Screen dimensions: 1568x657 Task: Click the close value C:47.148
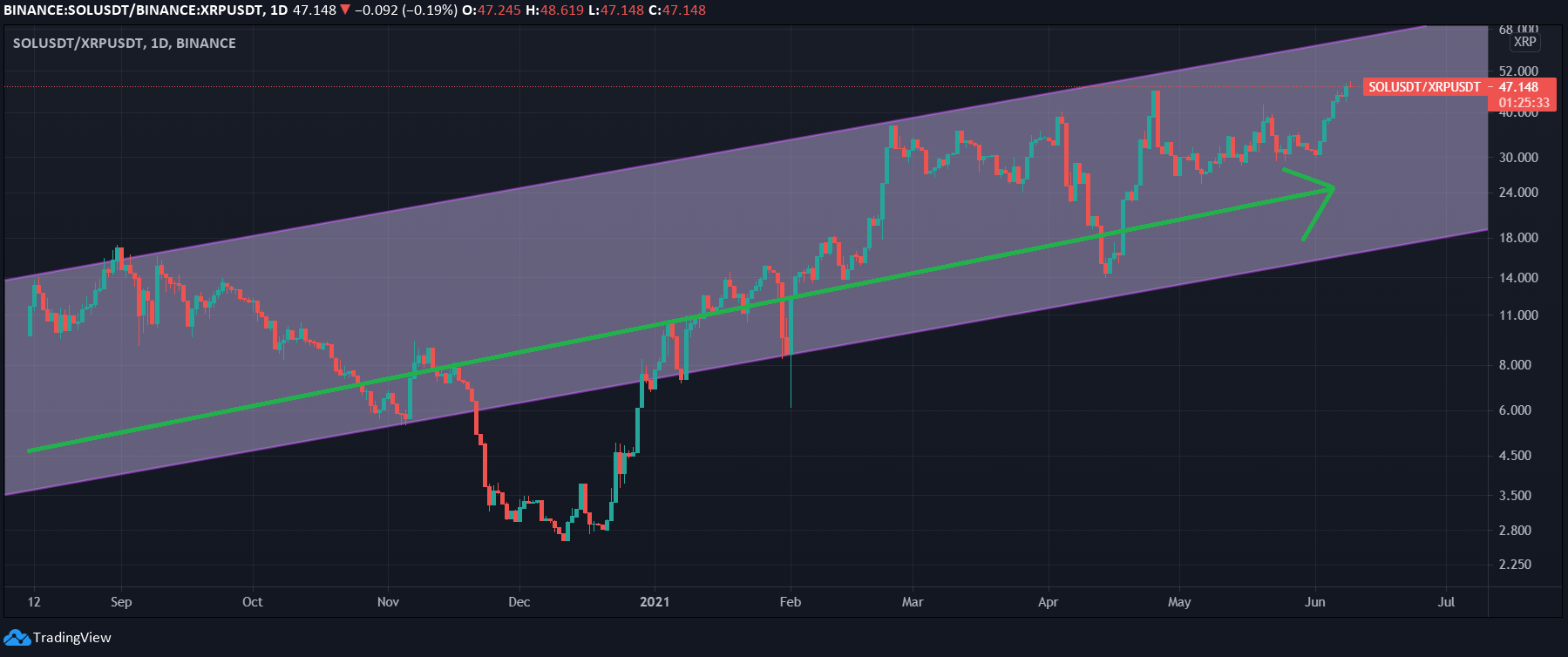(676, 10)
